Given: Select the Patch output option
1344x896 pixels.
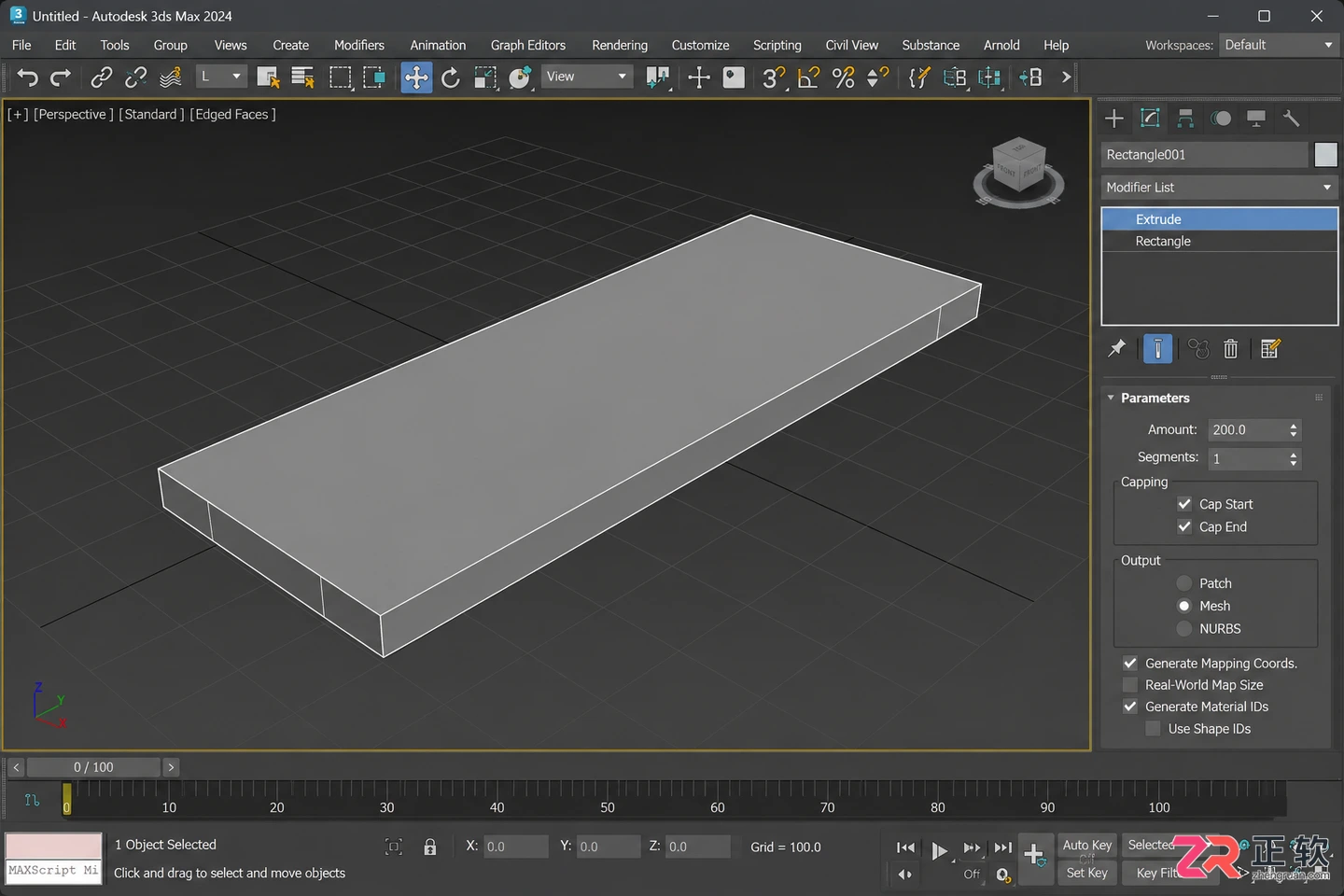Looking at the screenshot, I should coord(1184,583).
